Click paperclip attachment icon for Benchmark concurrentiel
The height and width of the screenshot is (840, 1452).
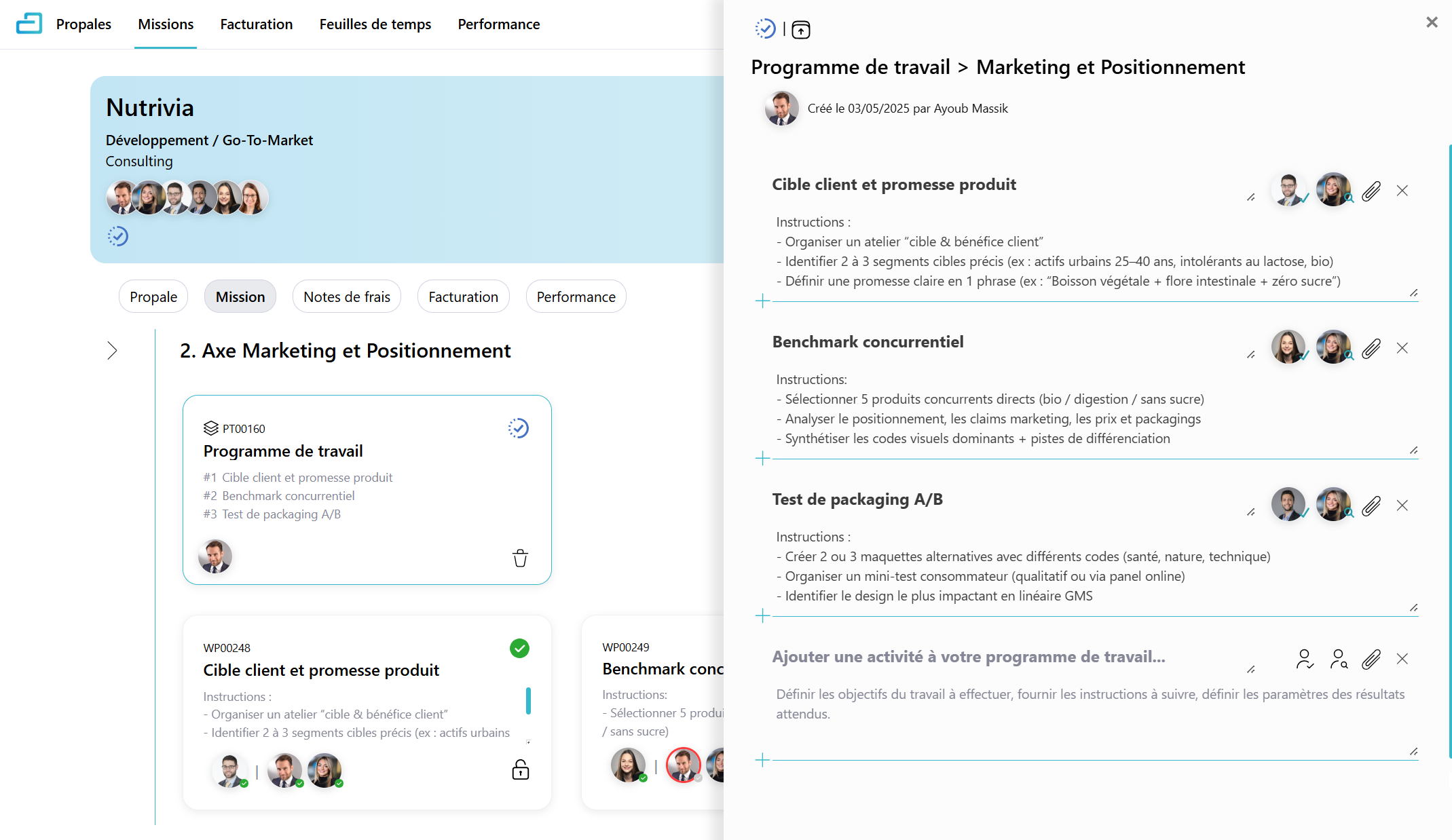click(1371, 349)
